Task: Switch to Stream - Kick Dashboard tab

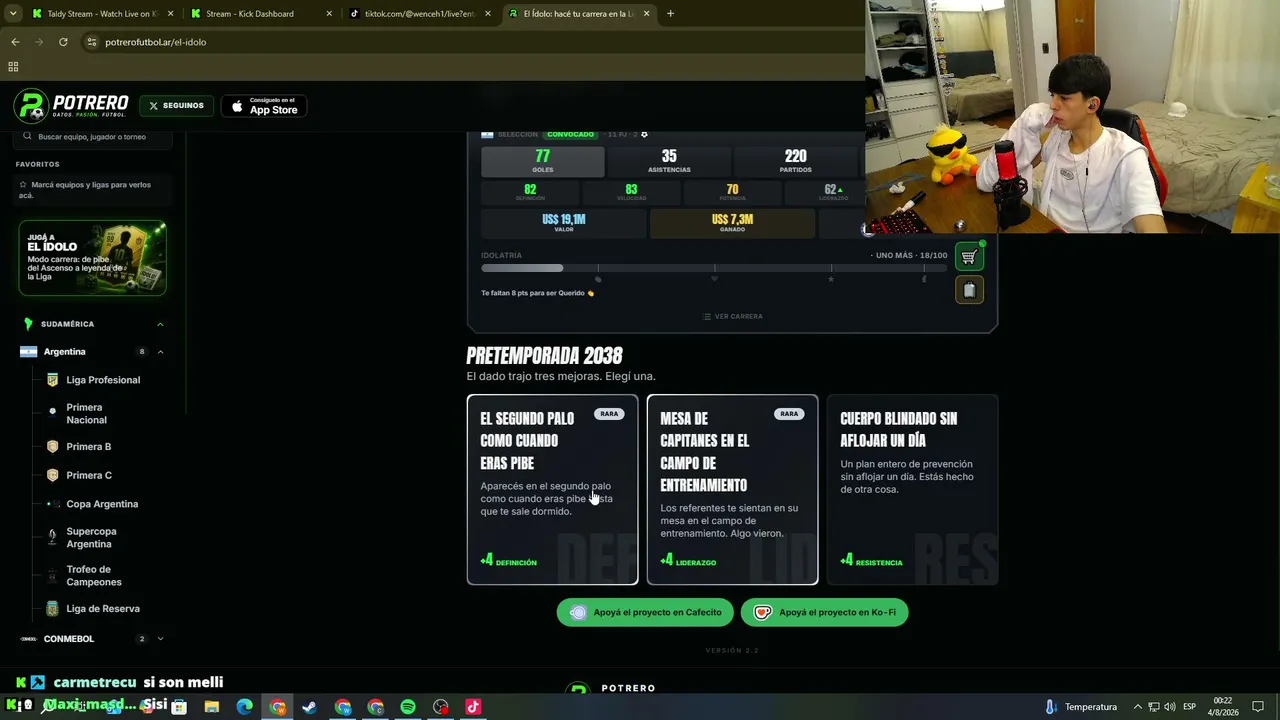Action: point(261,14)
